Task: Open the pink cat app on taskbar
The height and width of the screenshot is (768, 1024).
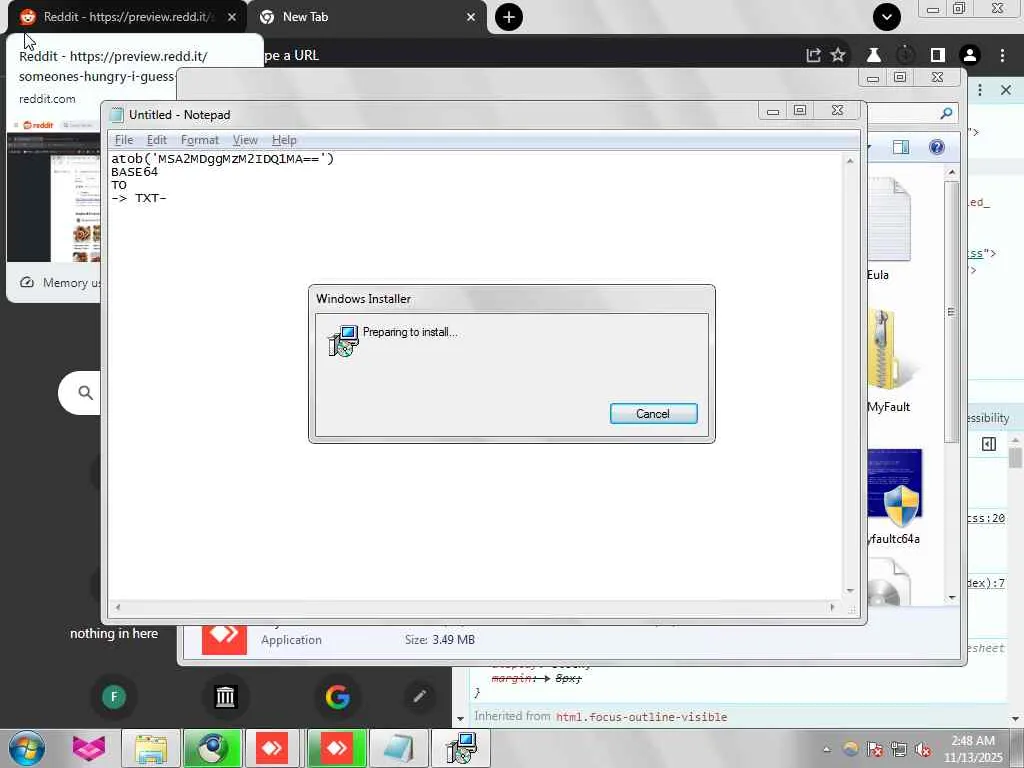Action: click(88, 748)
